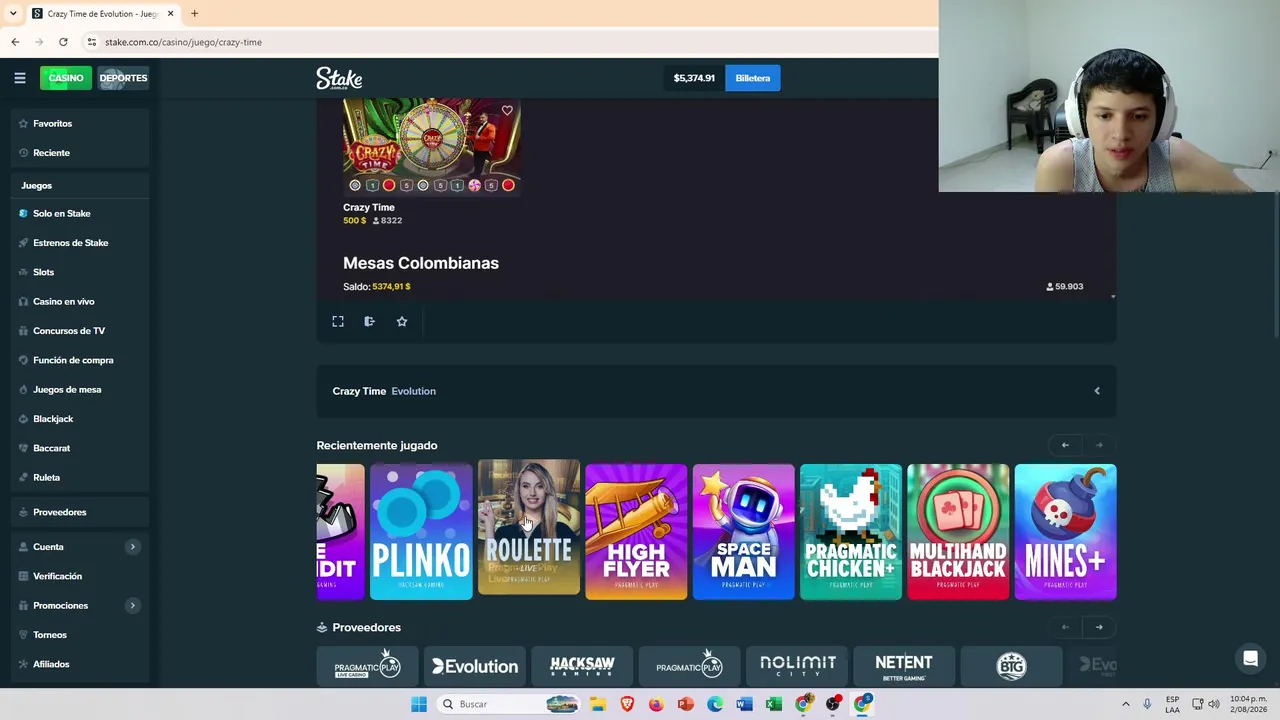Open the Plinko game thumbnail

(x=421, y=532)
